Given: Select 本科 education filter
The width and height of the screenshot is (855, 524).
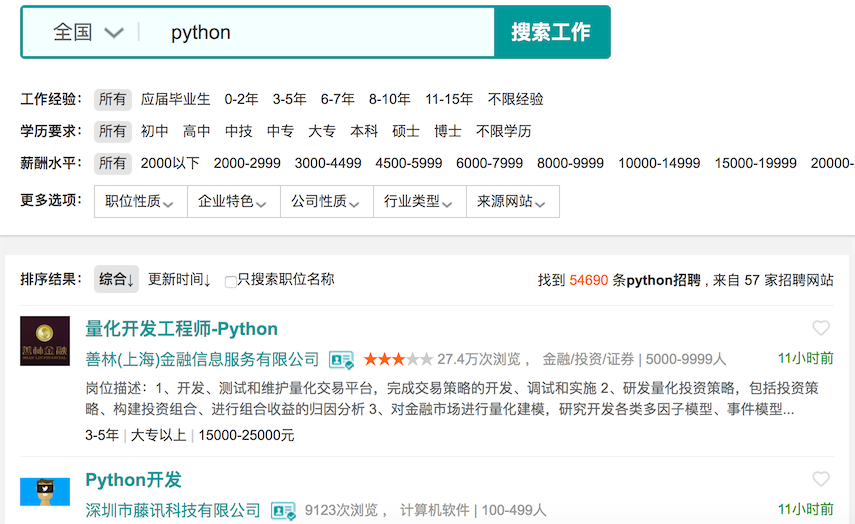Looking at the screenshot, I should pos(364,131).
